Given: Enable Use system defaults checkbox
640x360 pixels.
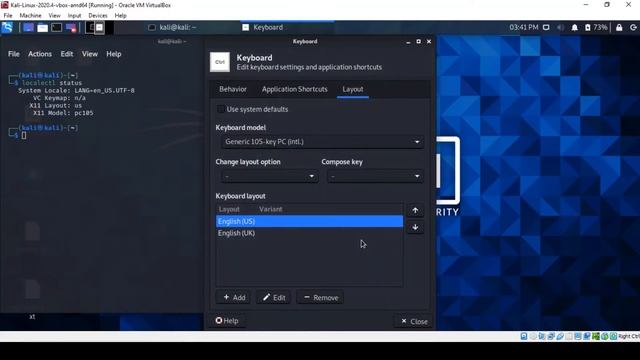Looking at the screenshot, I should 220,109.
